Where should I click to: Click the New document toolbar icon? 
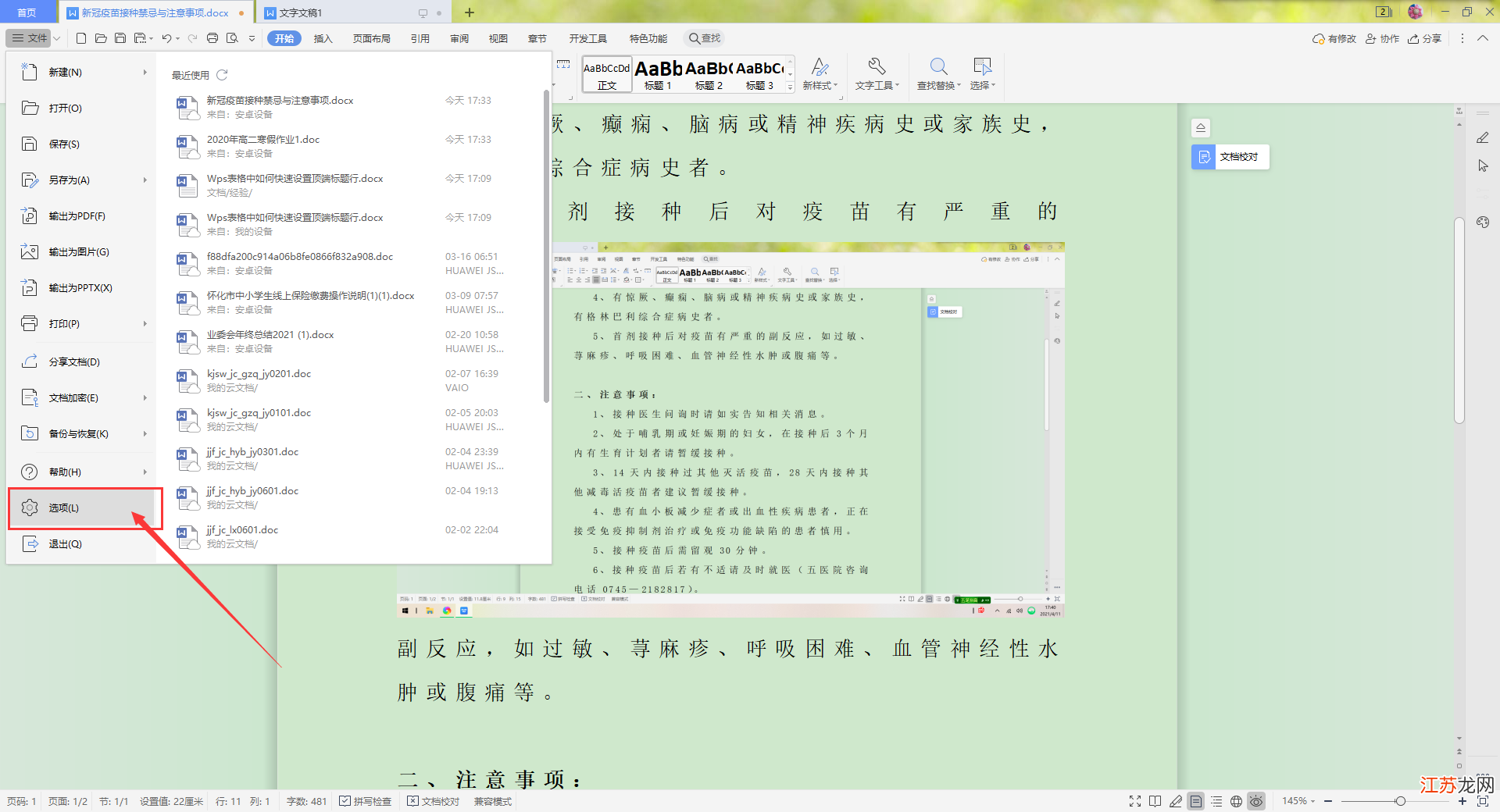[81, 38]
